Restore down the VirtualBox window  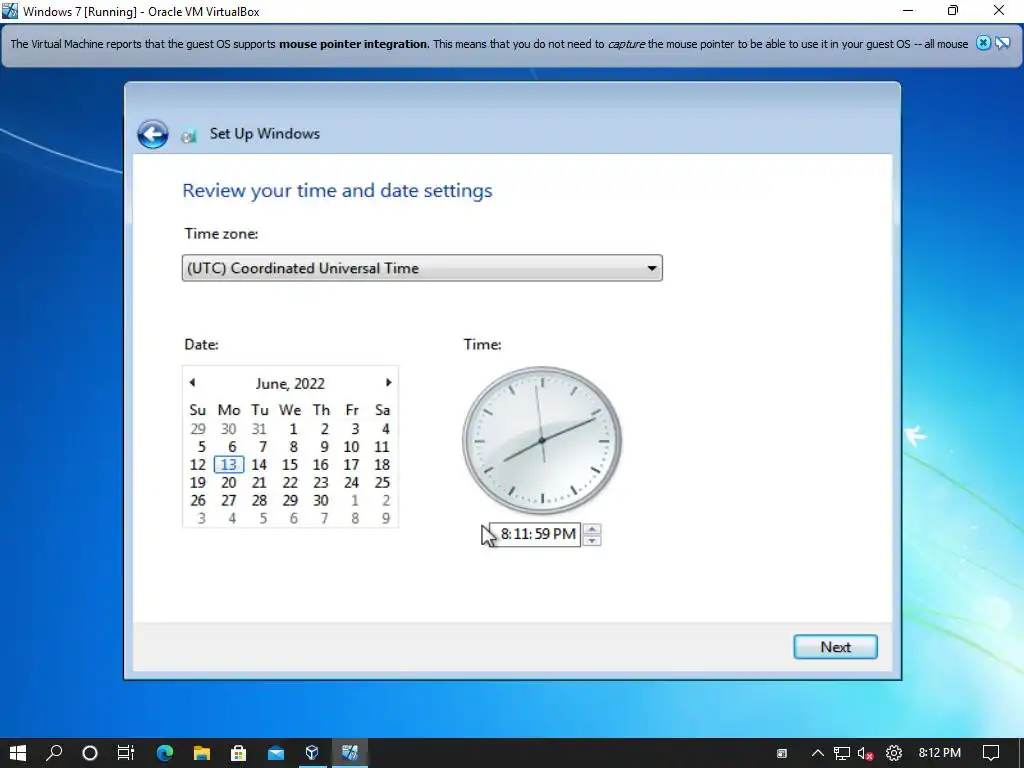953,11
